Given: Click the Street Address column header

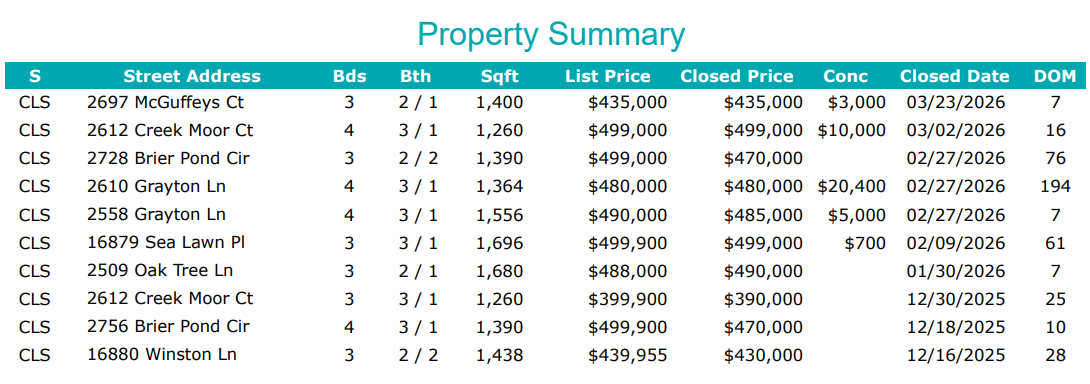Looking at the screenshot, I should [x=192, y=76].
